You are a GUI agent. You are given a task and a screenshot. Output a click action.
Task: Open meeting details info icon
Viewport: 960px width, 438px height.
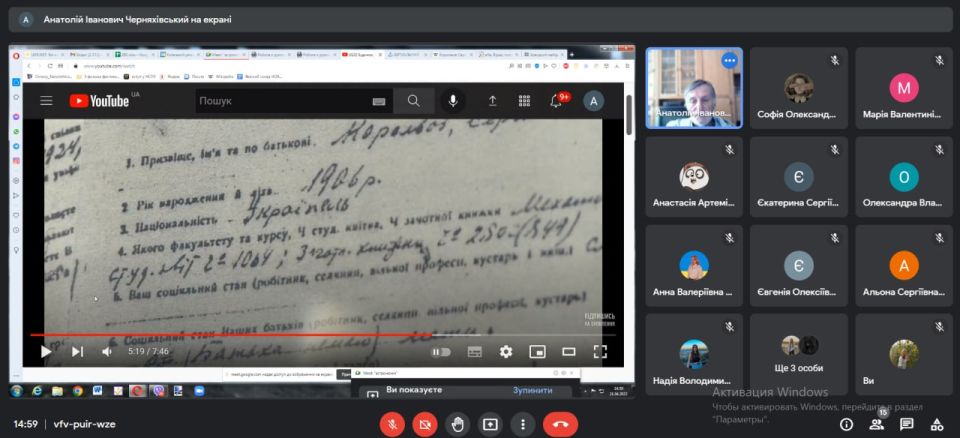tap(846, 424)
